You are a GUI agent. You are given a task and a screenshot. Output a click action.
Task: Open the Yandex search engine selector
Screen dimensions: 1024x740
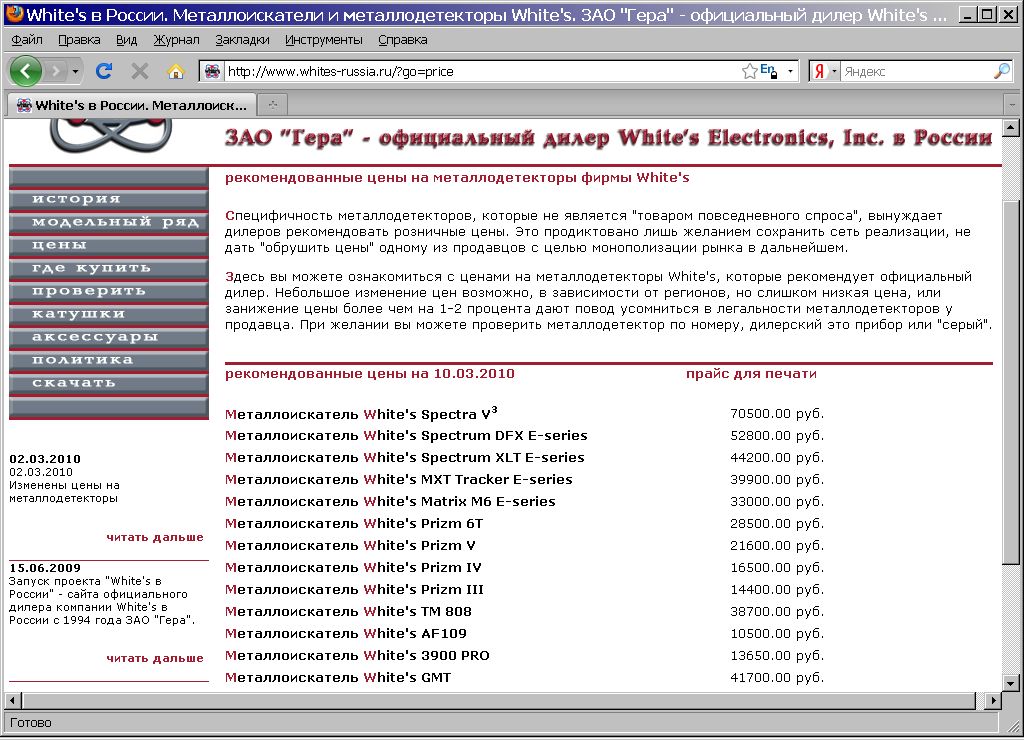click(x=825, y=71)
